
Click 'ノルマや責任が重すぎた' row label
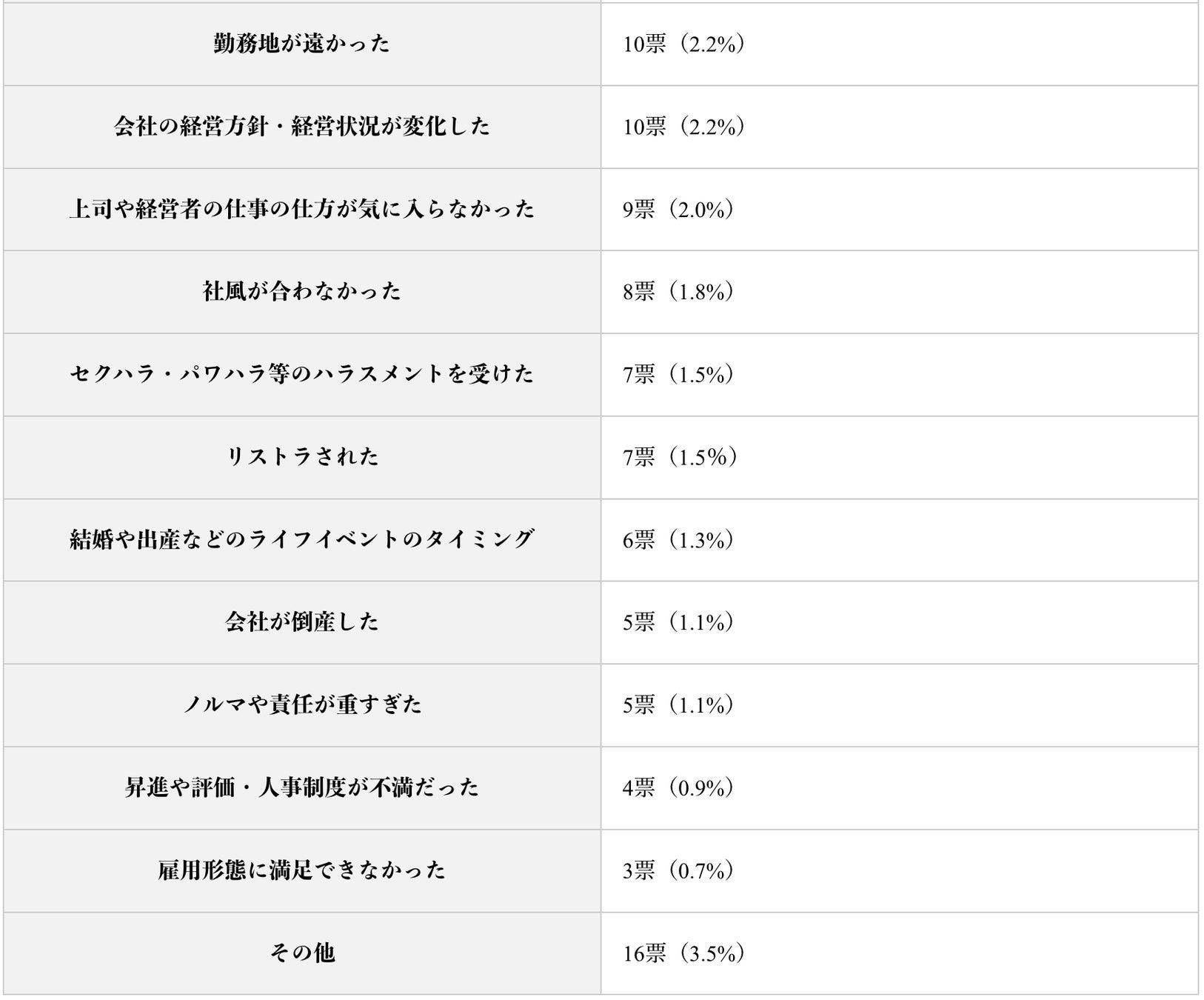[301, 705]
